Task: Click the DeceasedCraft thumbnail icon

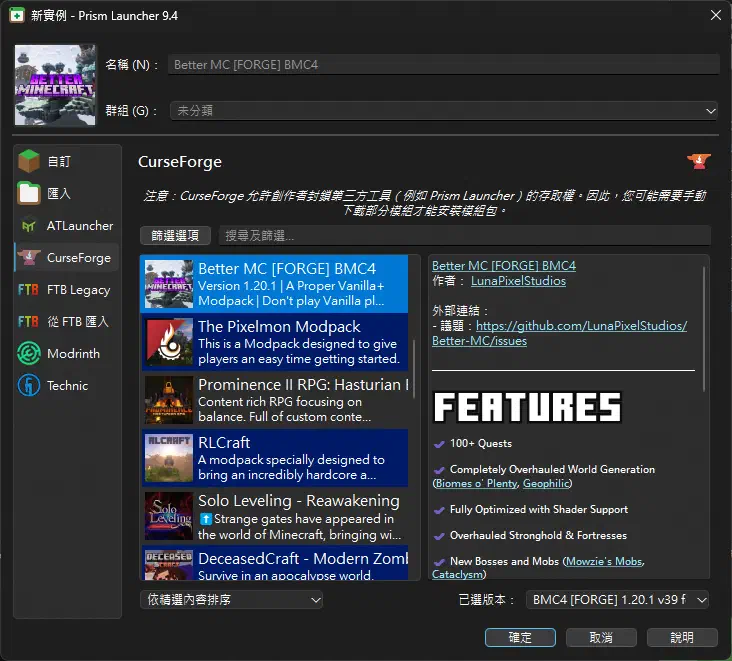Action: point(169,565)
